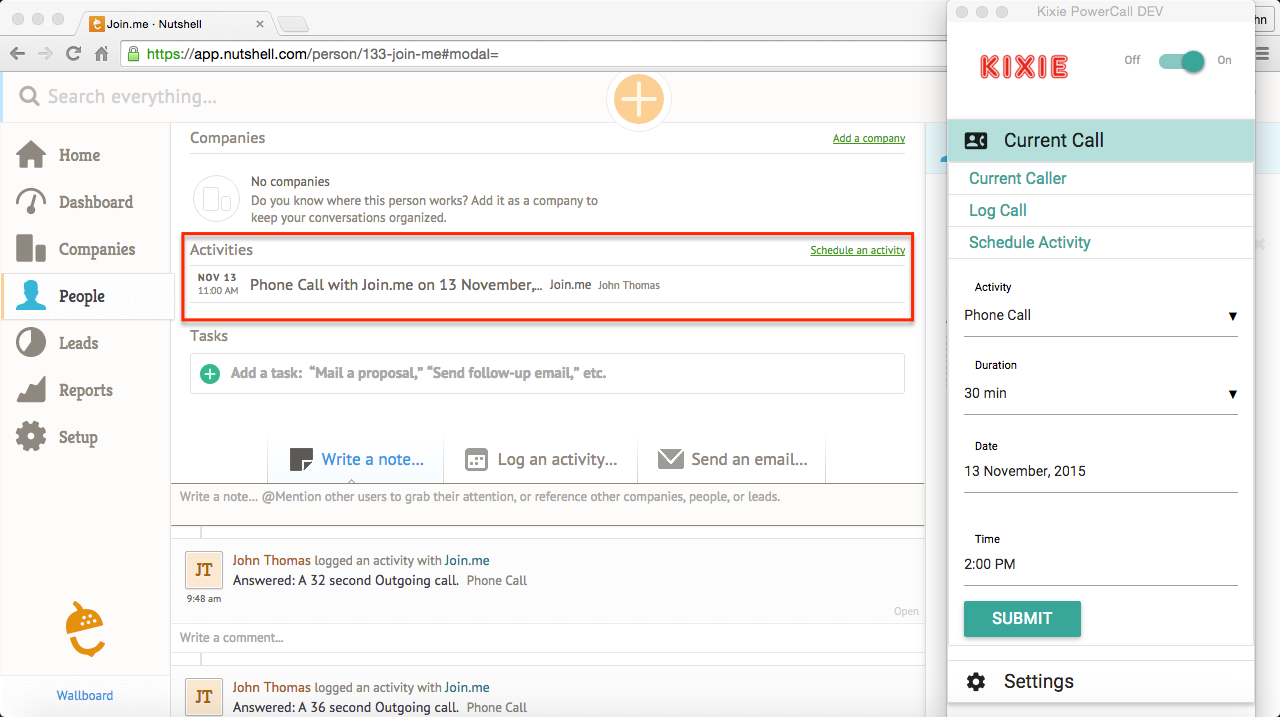Image resolution: width=1280 pixels, height=717 pixels.
Task: Open the Current Call section in Kixie
Action: 1101,141
